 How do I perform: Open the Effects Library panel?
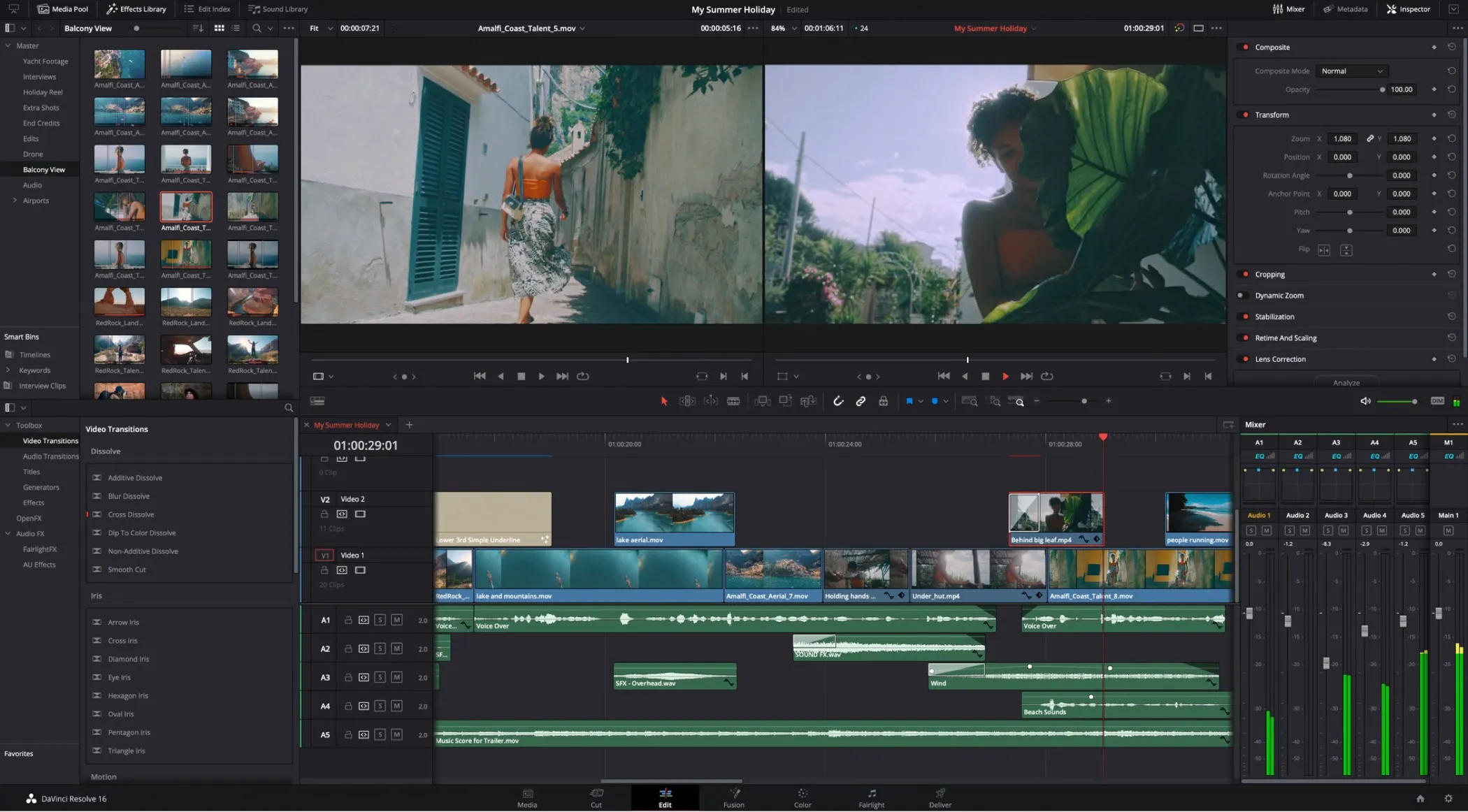pos(136,9)
